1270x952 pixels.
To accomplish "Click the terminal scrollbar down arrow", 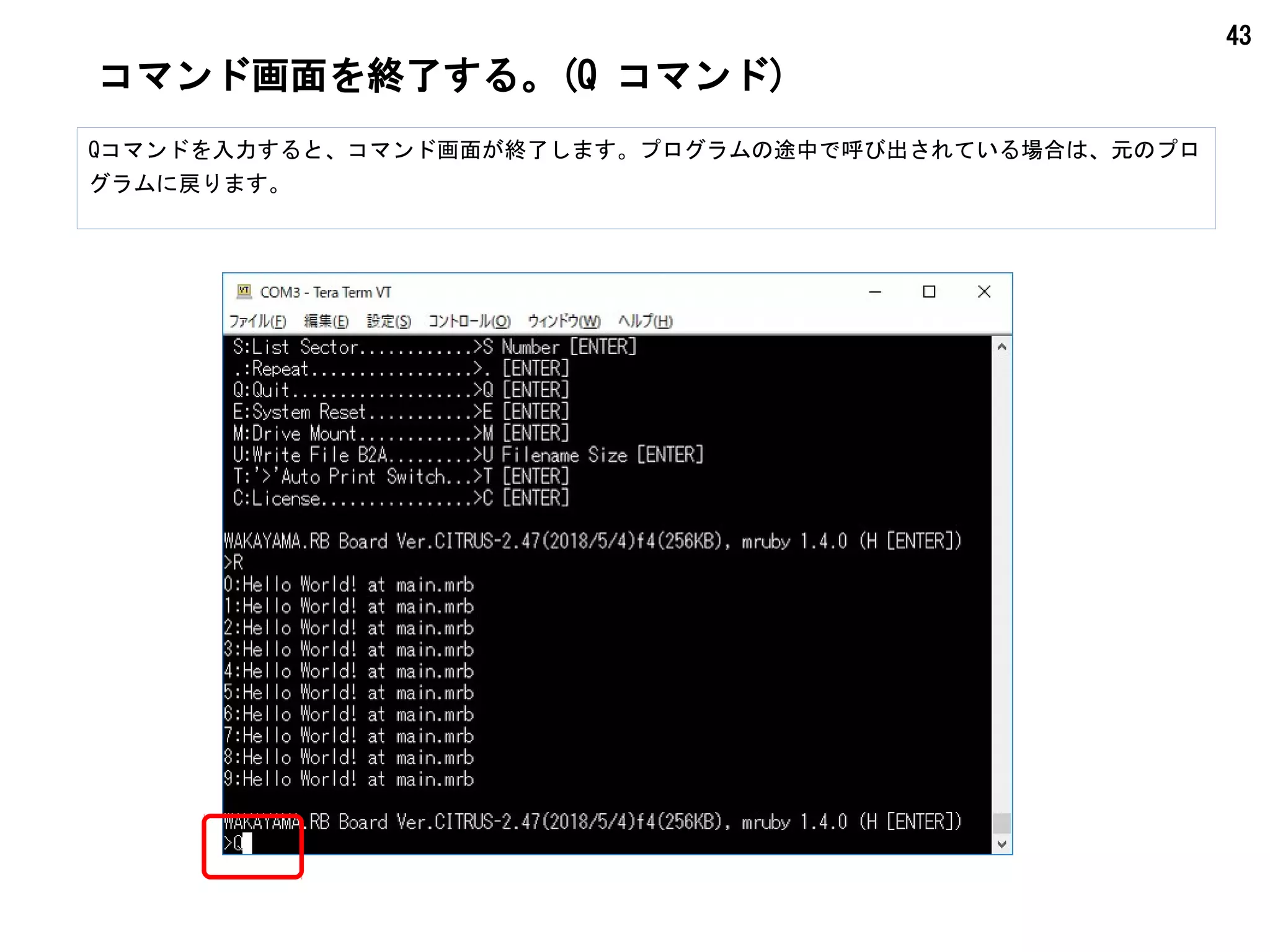I will click(x=1001, y=844).
